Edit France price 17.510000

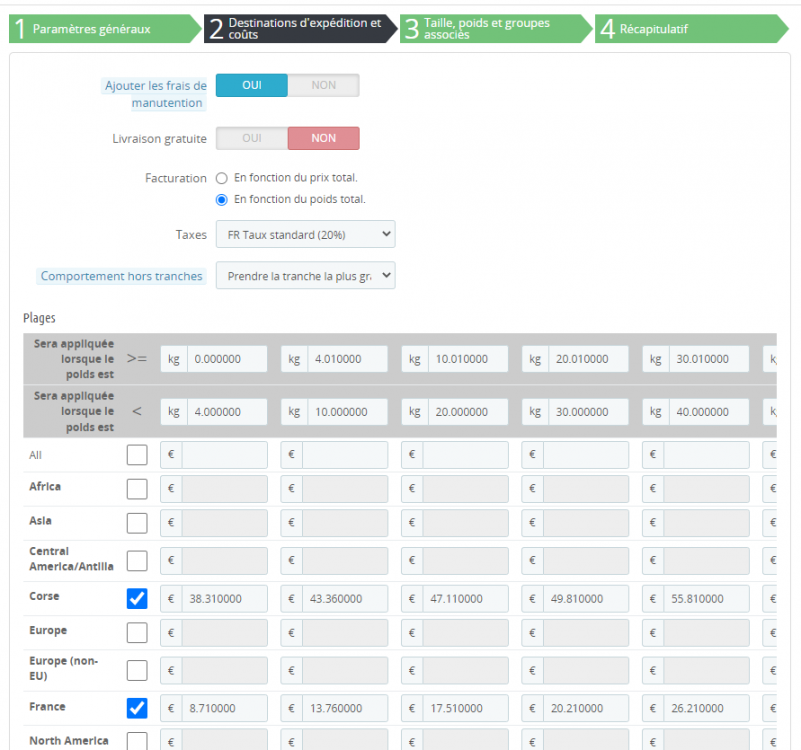465,708
